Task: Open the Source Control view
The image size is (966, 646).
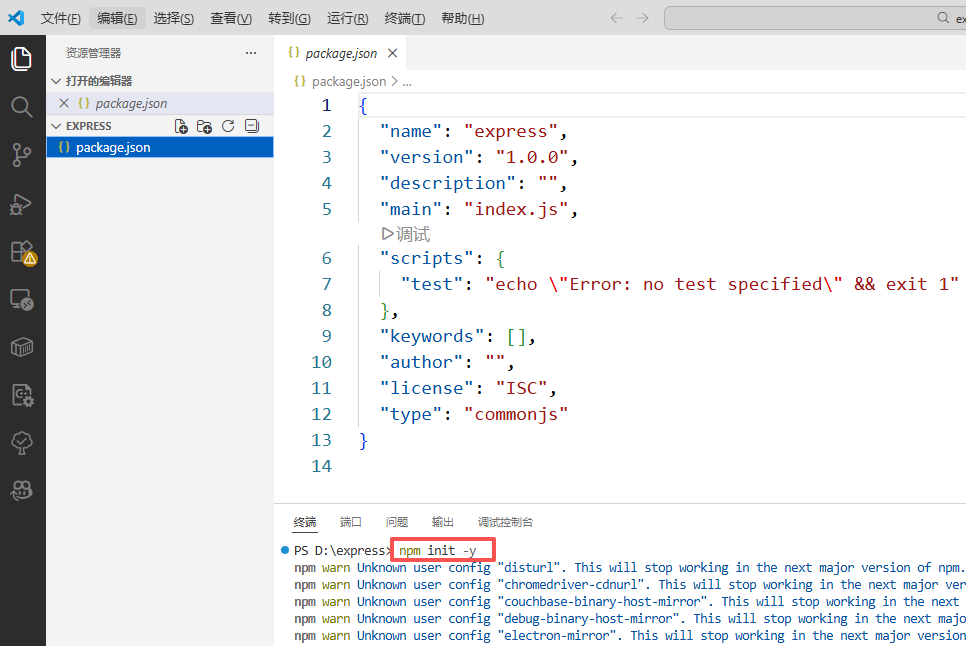Action: click(x=22, y=155)
